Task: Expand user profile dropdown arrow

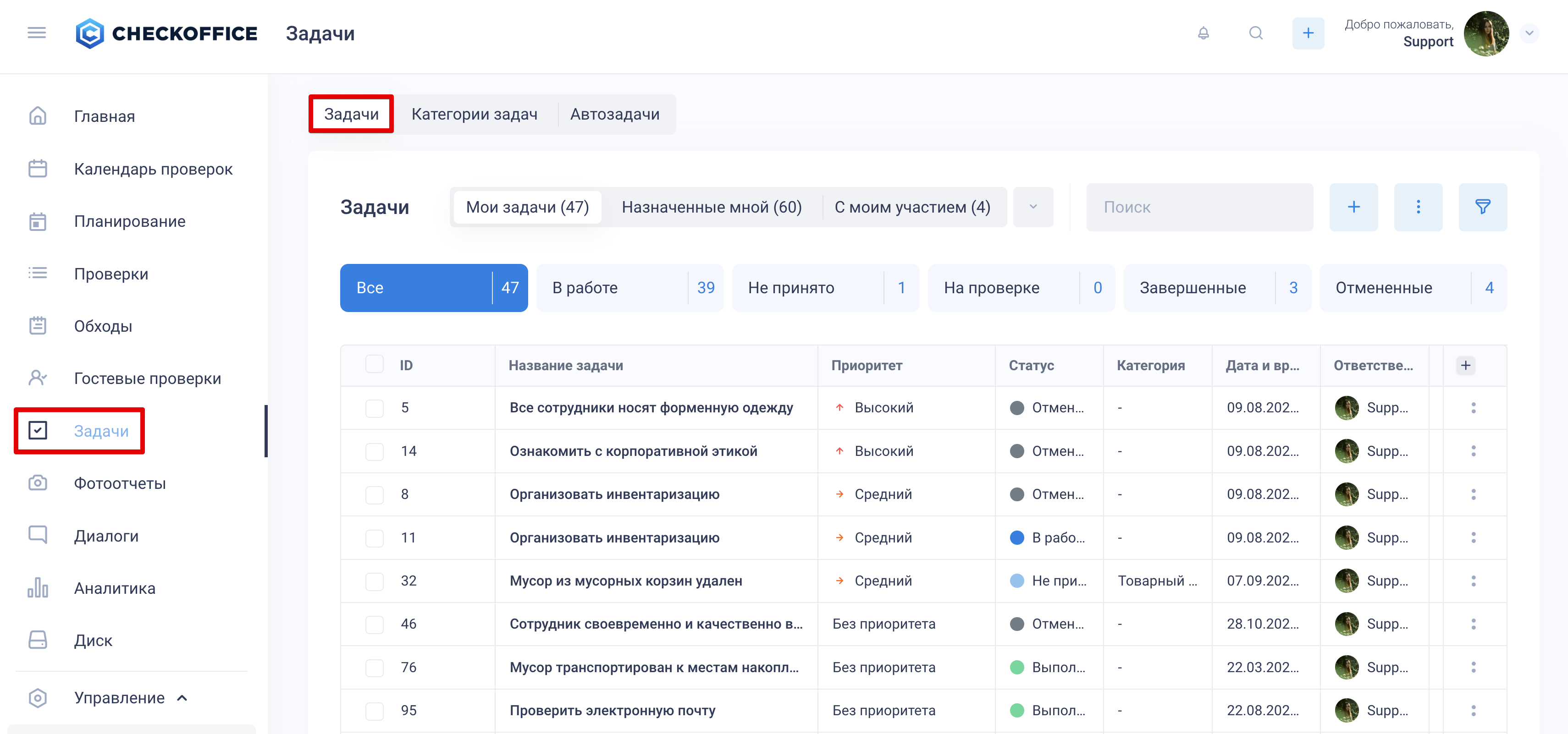Action: pyautogui.click(x=1529, y=33)
